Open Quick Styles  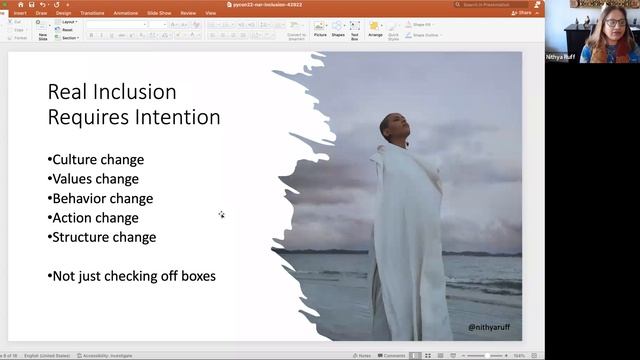point(393,31)
